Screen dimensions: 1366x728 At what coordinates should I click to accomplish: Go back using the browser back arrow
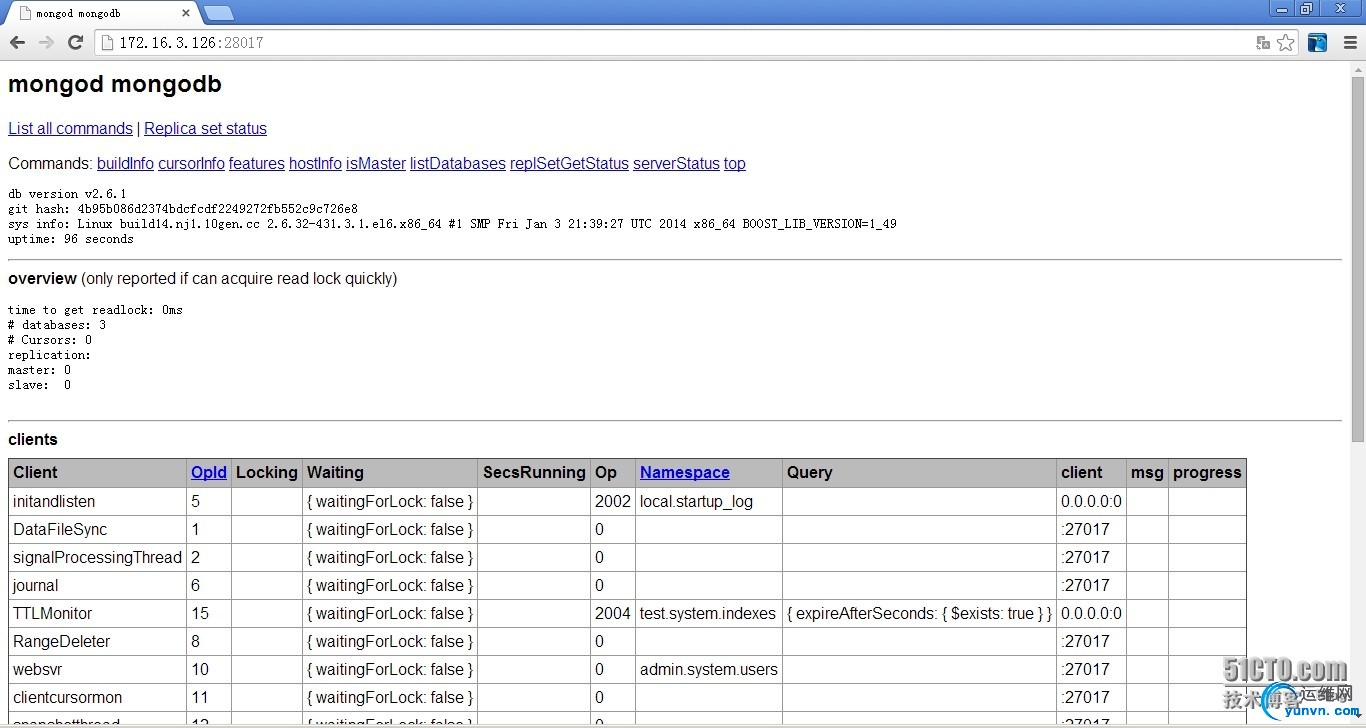coord(17,42)
